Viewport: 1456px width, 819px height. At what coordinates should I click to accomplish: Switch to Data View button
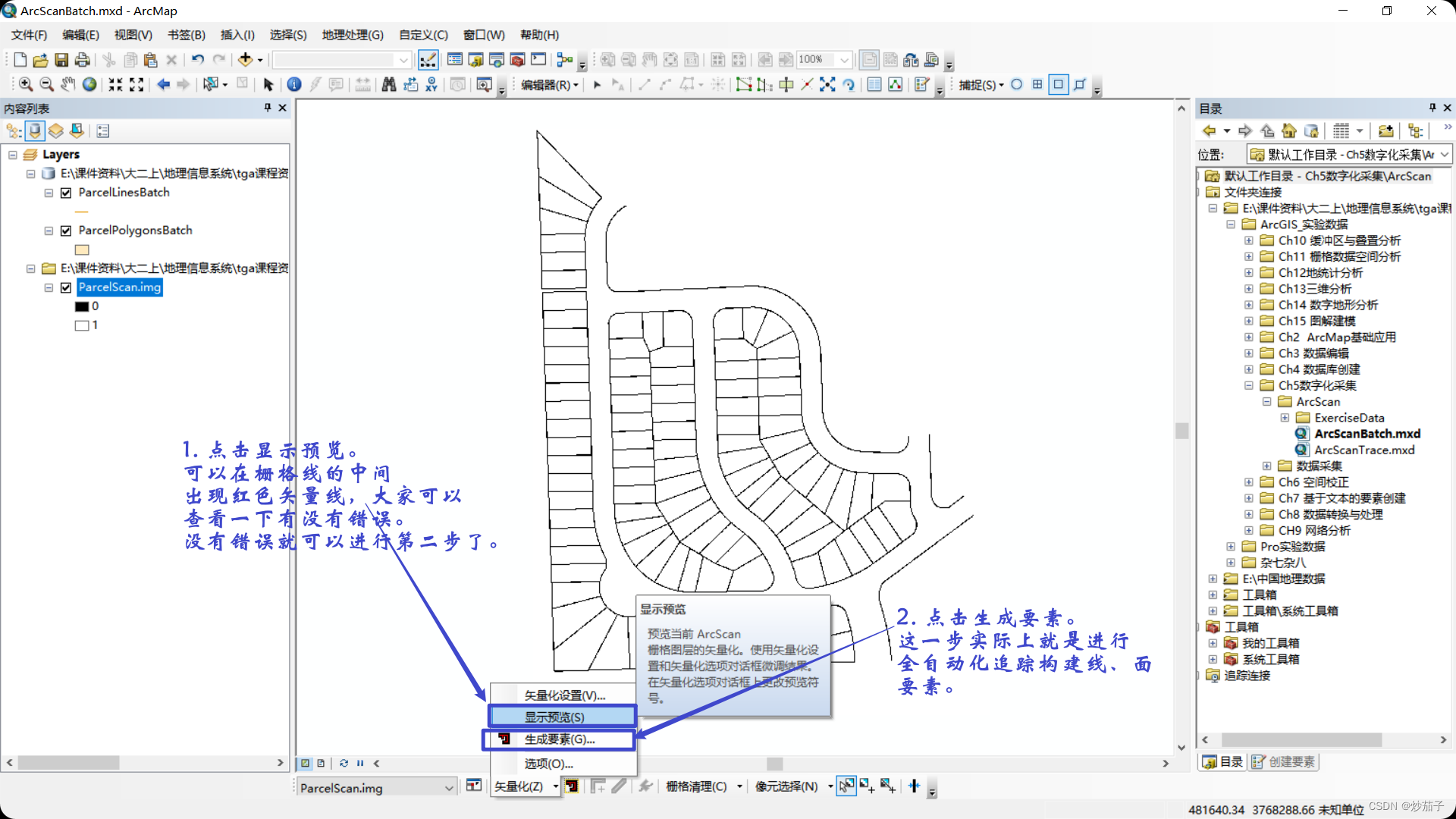tap(305, 763)
